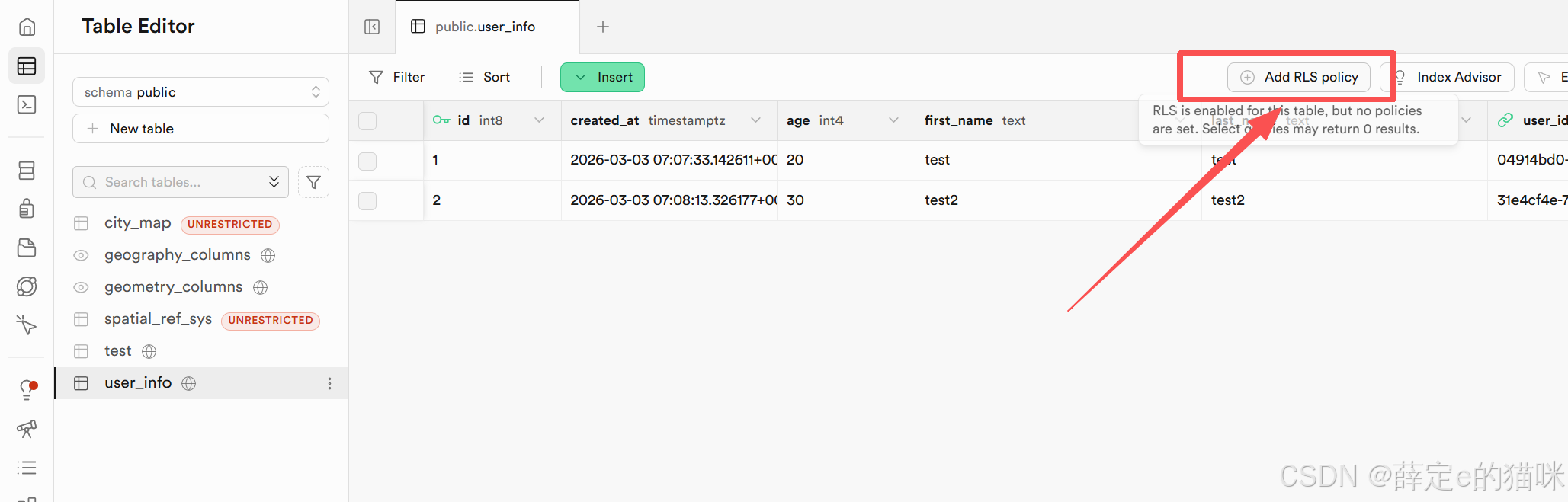Viewport: 1568px width, 502px height.
Task: Open the Database sidebar icon
Action: [x=27, y=171]
